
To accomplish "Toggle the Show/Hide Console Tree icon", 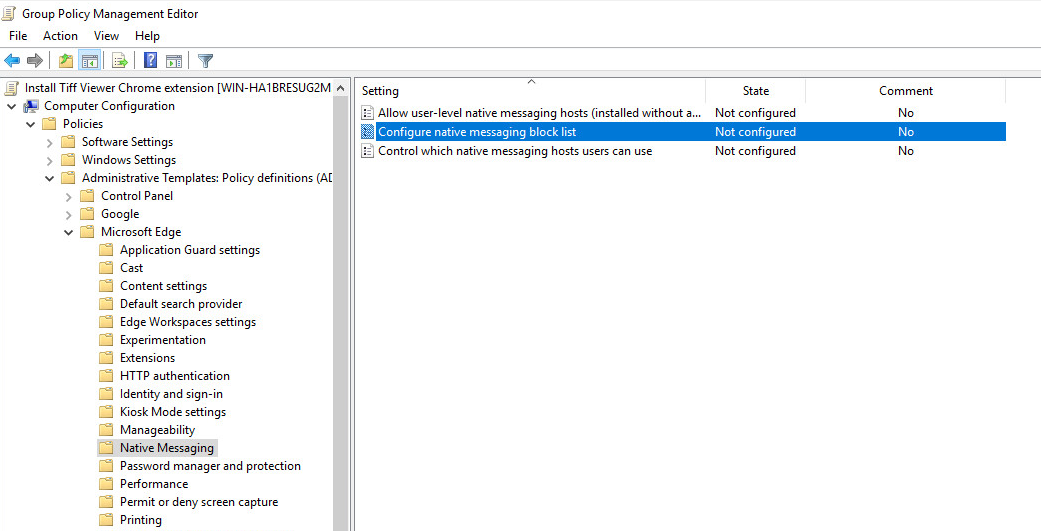I will tap(89, 61).
